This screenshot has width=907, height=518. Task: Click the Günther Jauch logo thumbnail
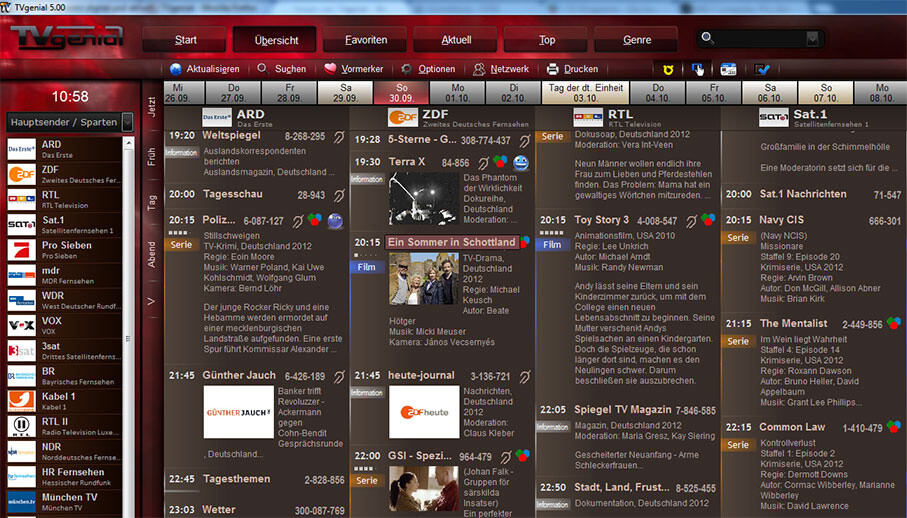tap(238, 412)
